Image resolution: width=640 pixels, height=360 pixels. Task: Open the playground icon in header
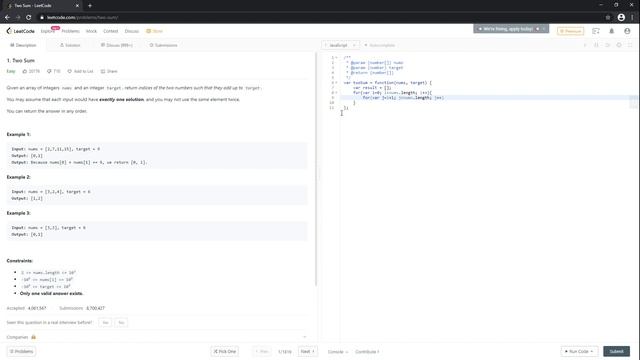(596, 31)
